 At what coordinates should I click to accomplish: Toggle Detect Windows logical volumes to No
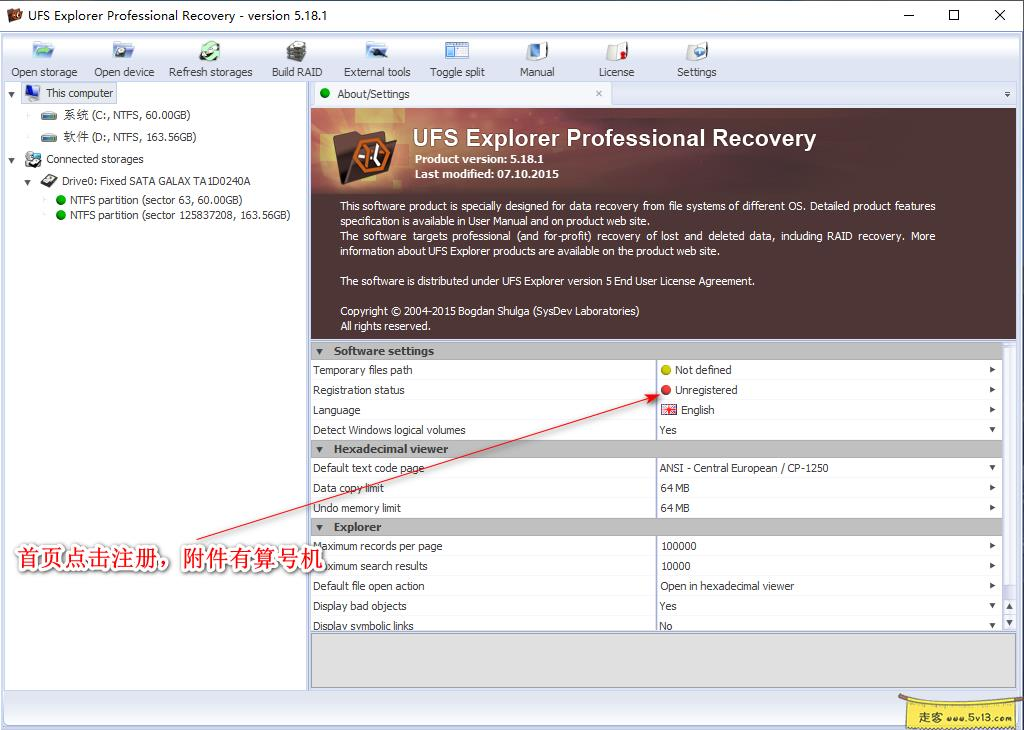tap(991, 430)
